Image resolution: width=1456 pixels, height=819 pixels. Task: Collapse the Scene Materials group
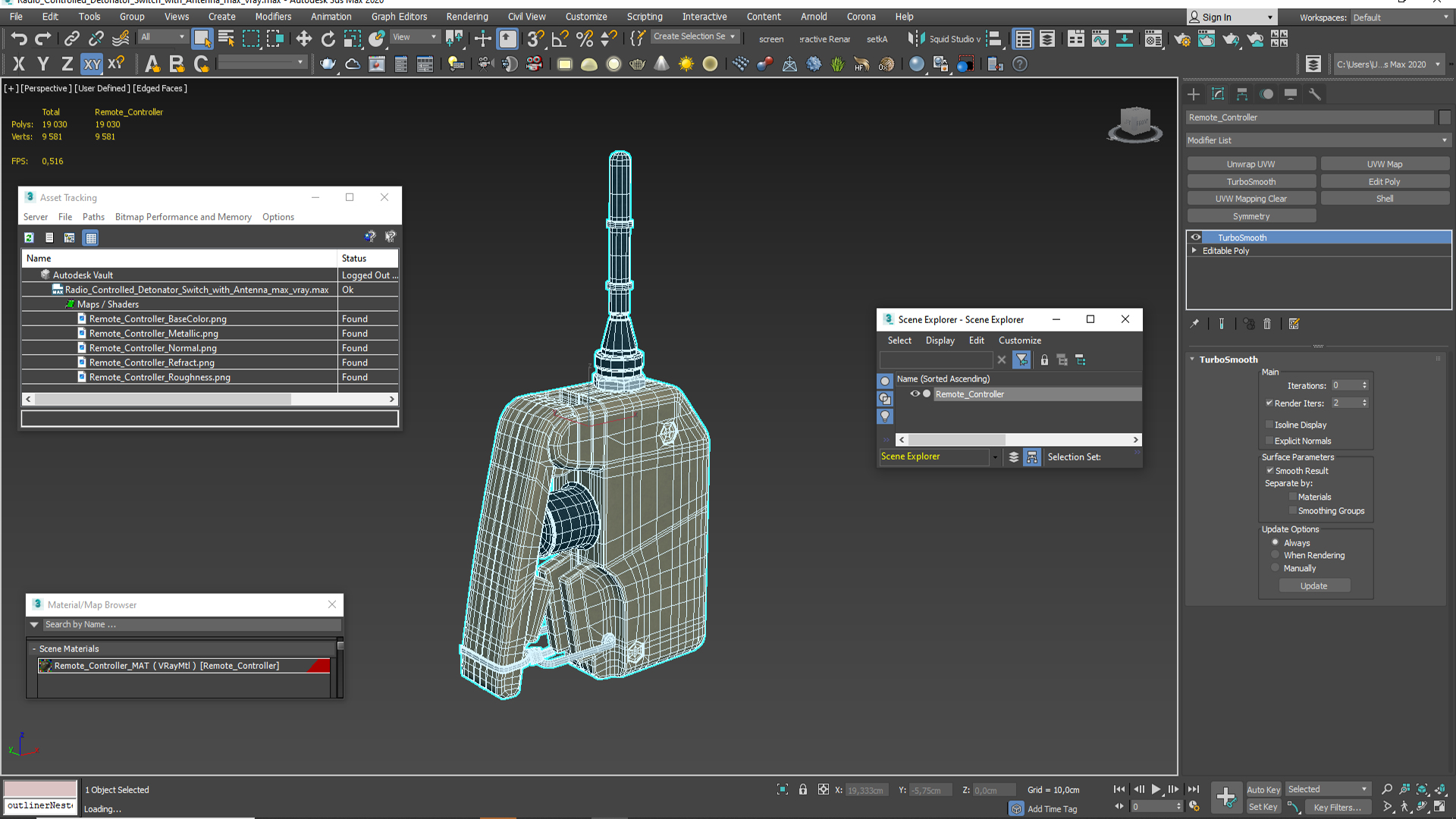tap(34, 648)
